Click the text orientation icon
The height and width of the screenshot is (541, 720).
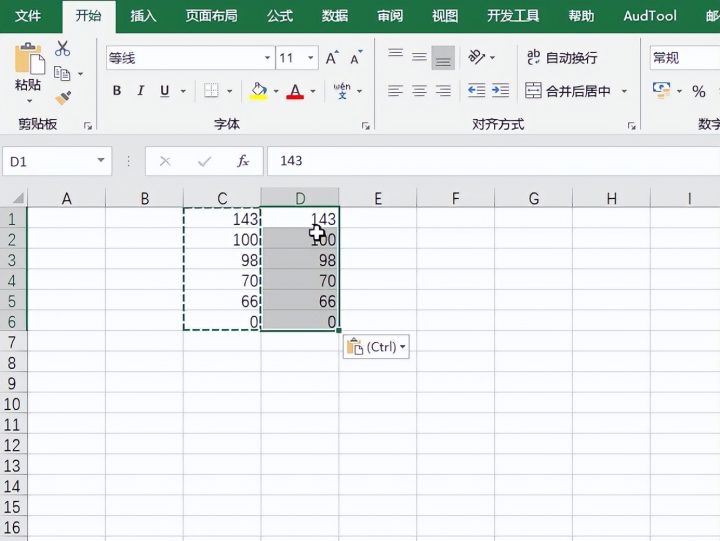(477, 57)
